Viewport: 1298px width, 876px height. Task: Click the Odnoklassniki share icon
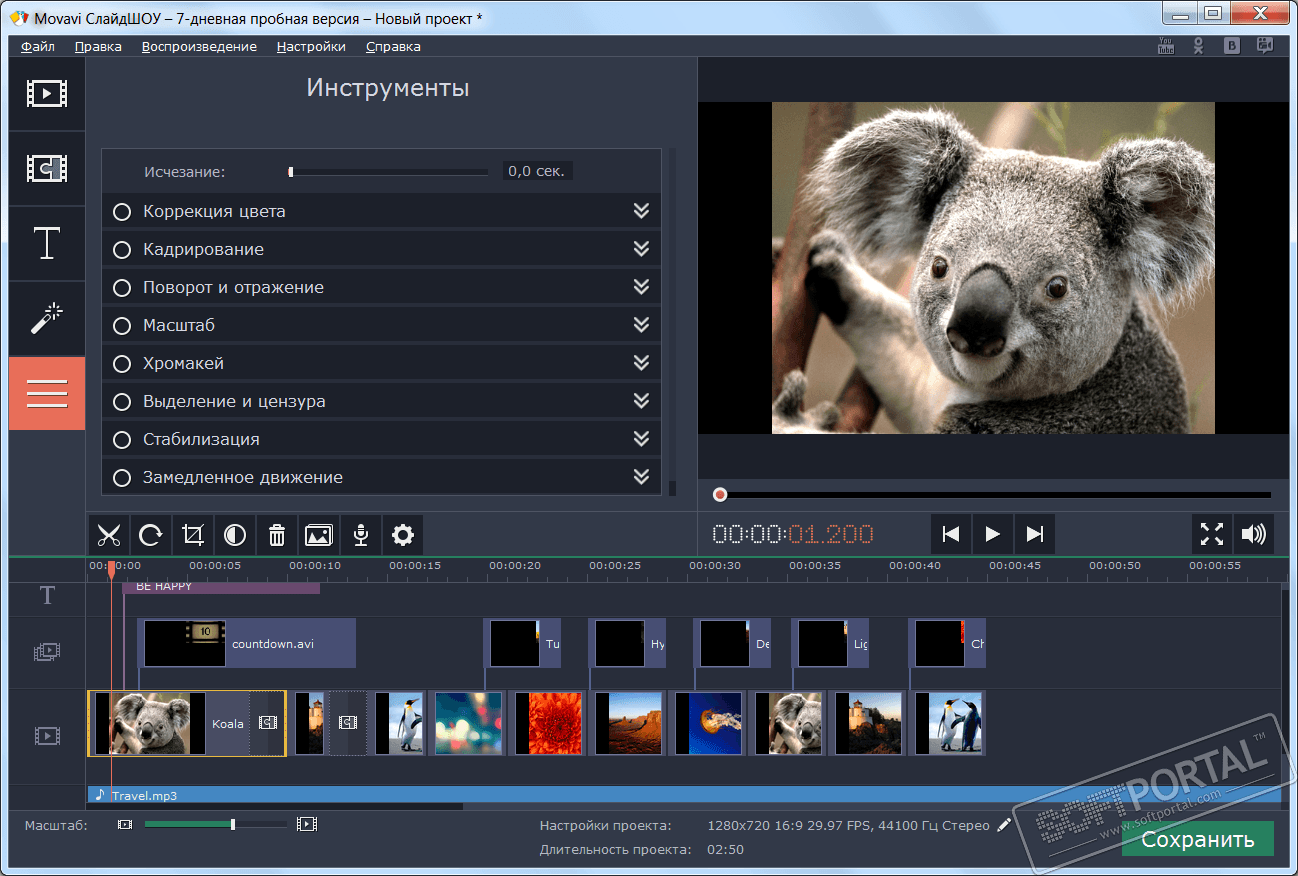point(1199,45)
